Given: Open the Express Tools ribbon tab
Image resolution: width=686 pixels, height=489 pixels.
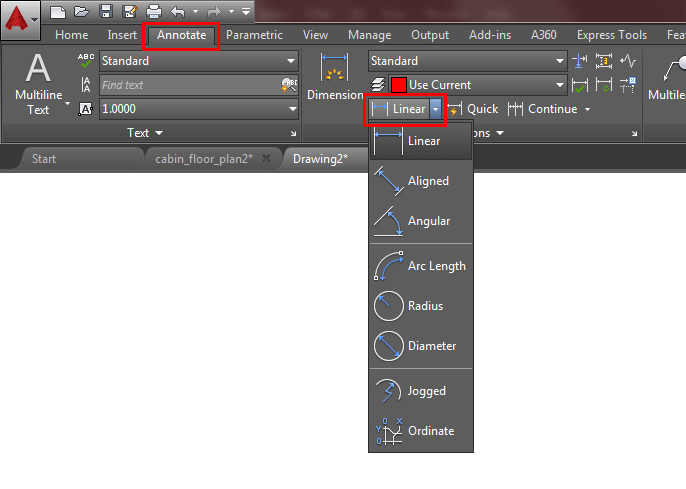Looking at the screenshot, I should (x=612, y=35).
